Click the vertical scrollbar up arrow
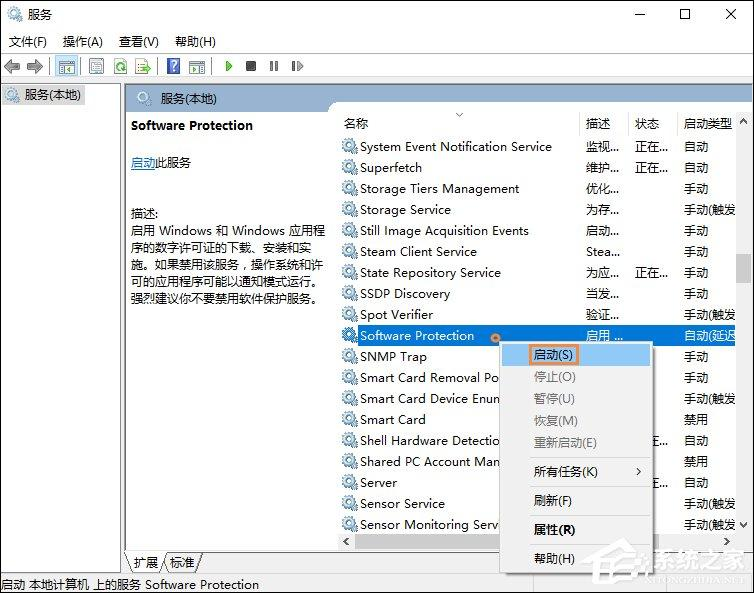The width and height of the screenshot is (754, 593). tap(743, 121)
